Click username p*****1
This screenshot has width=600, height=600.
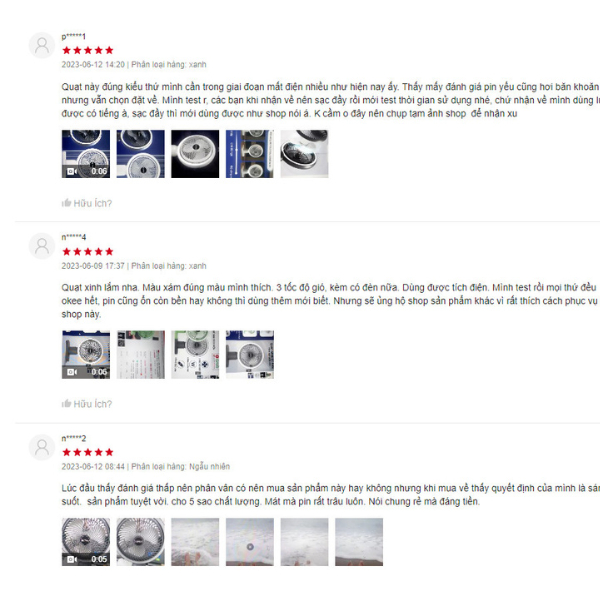coord(73,37)
